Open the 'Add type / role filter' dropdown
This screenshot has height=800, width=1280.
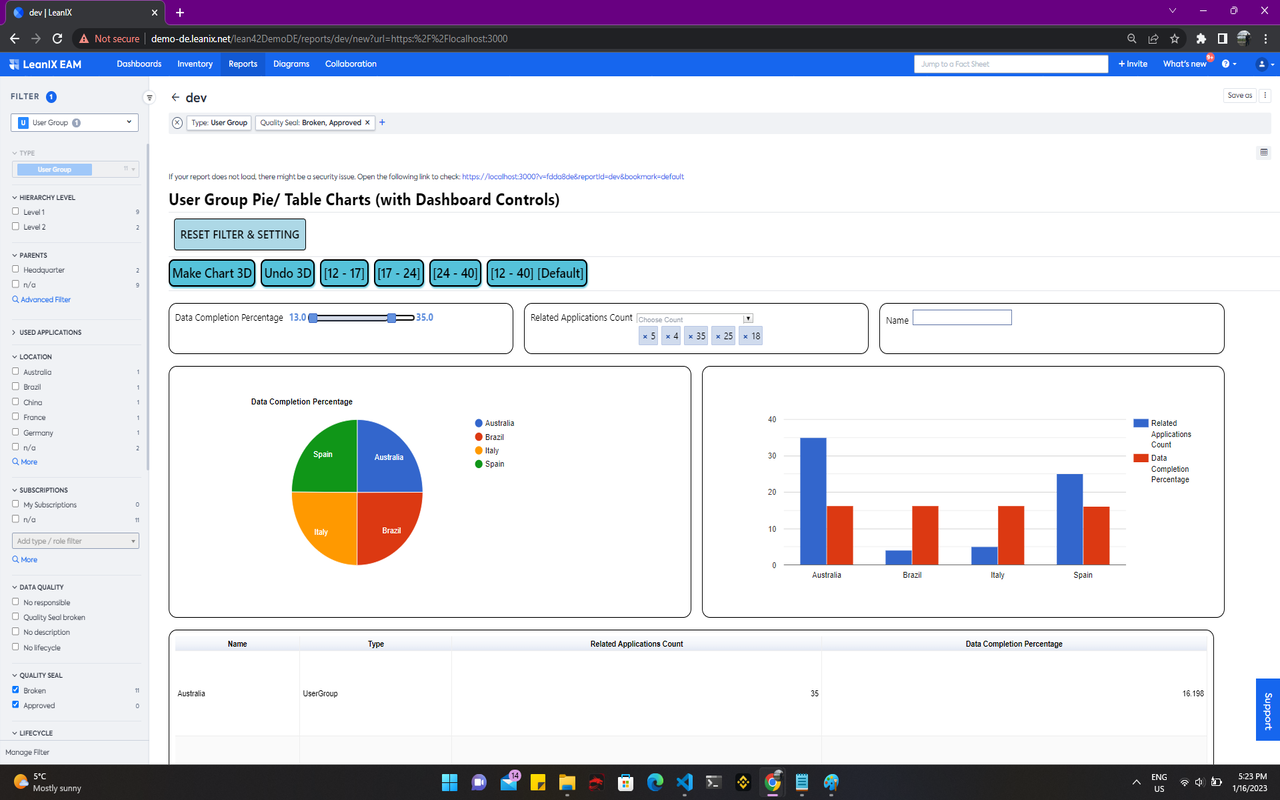(x=75, y=541)
